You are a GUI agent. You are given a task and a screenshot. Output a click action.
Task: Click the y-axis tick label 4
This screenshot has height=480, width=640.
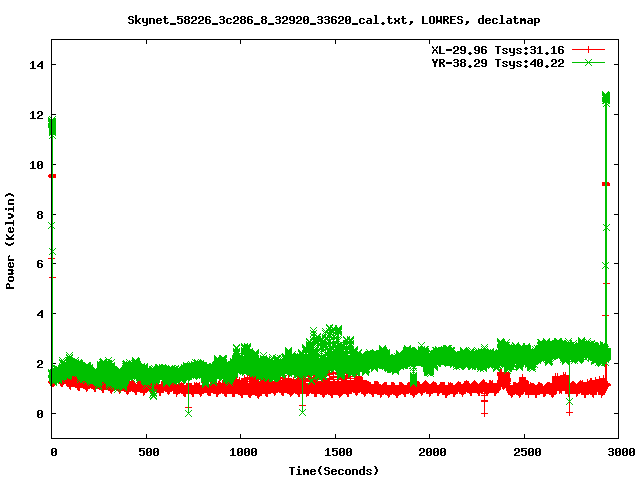[40, 314]
